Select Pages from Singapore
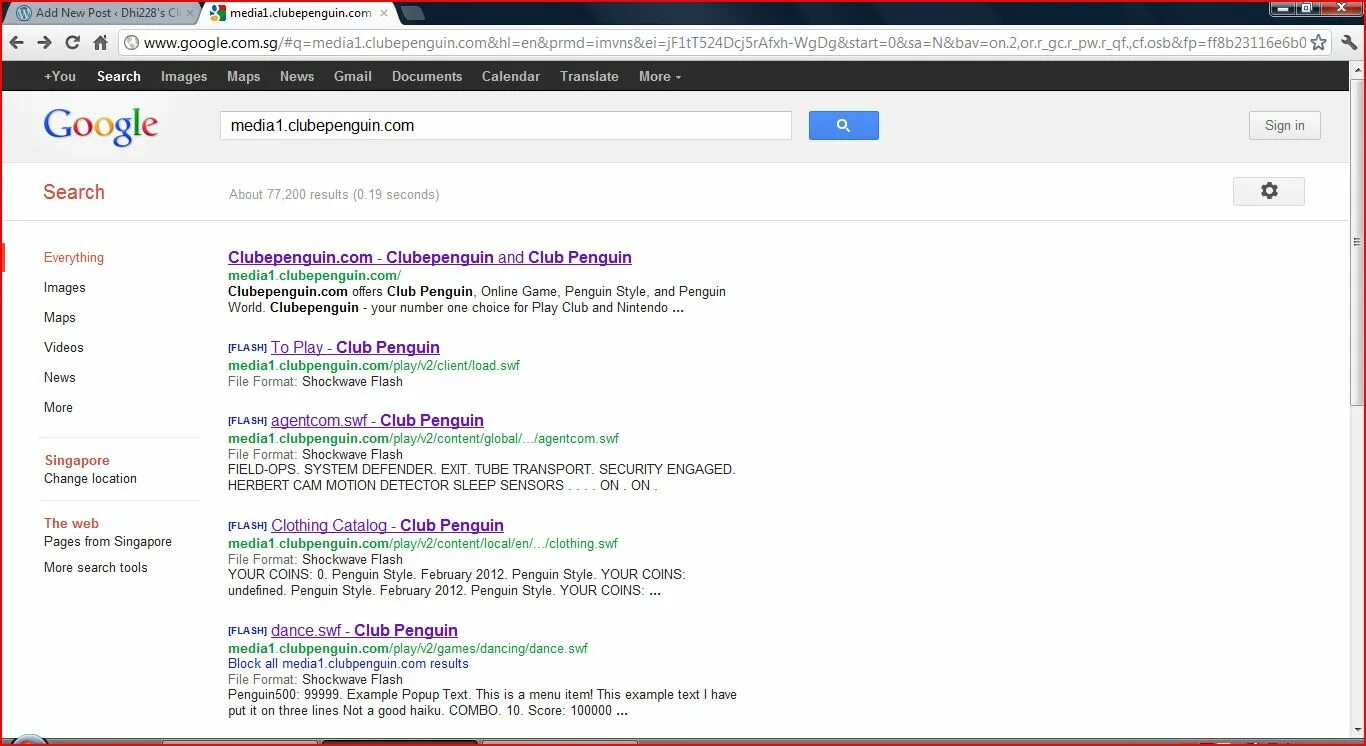Viewport: 1366px width, 746px height. (x=108, y=541)
